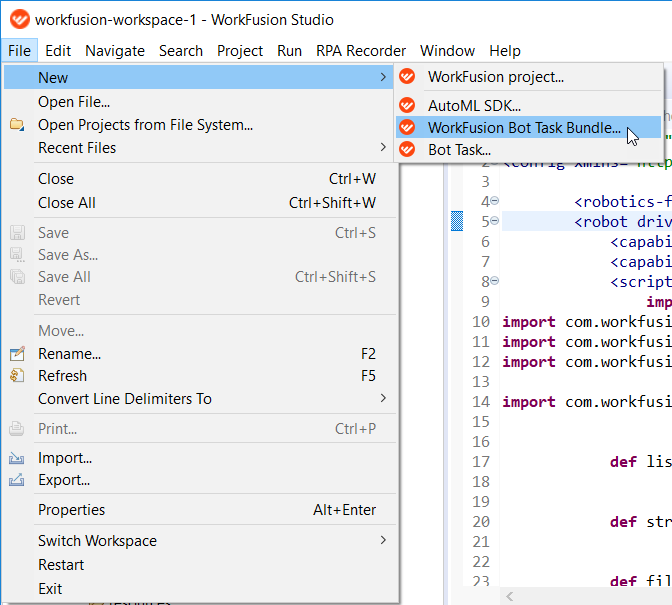Click the floppy disk icon next to Save

pyautogui.click(x=17, y=233)
